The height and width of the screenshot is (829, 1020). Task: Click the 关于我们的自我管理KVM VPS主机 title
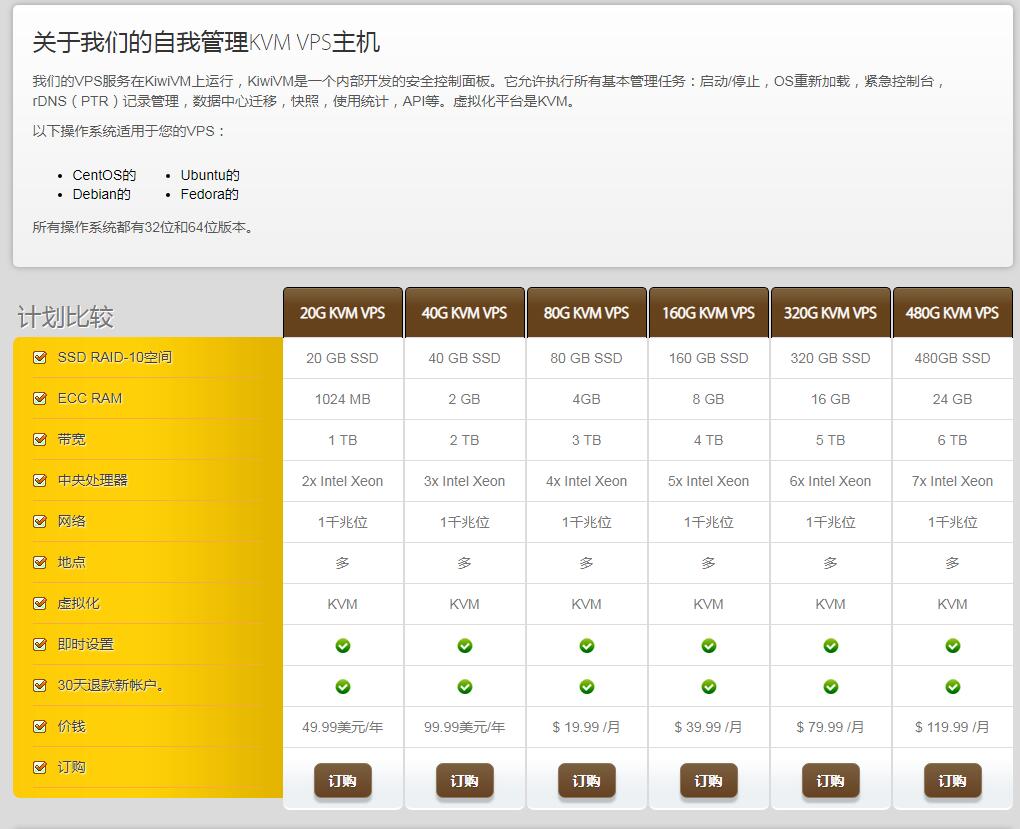206,42
